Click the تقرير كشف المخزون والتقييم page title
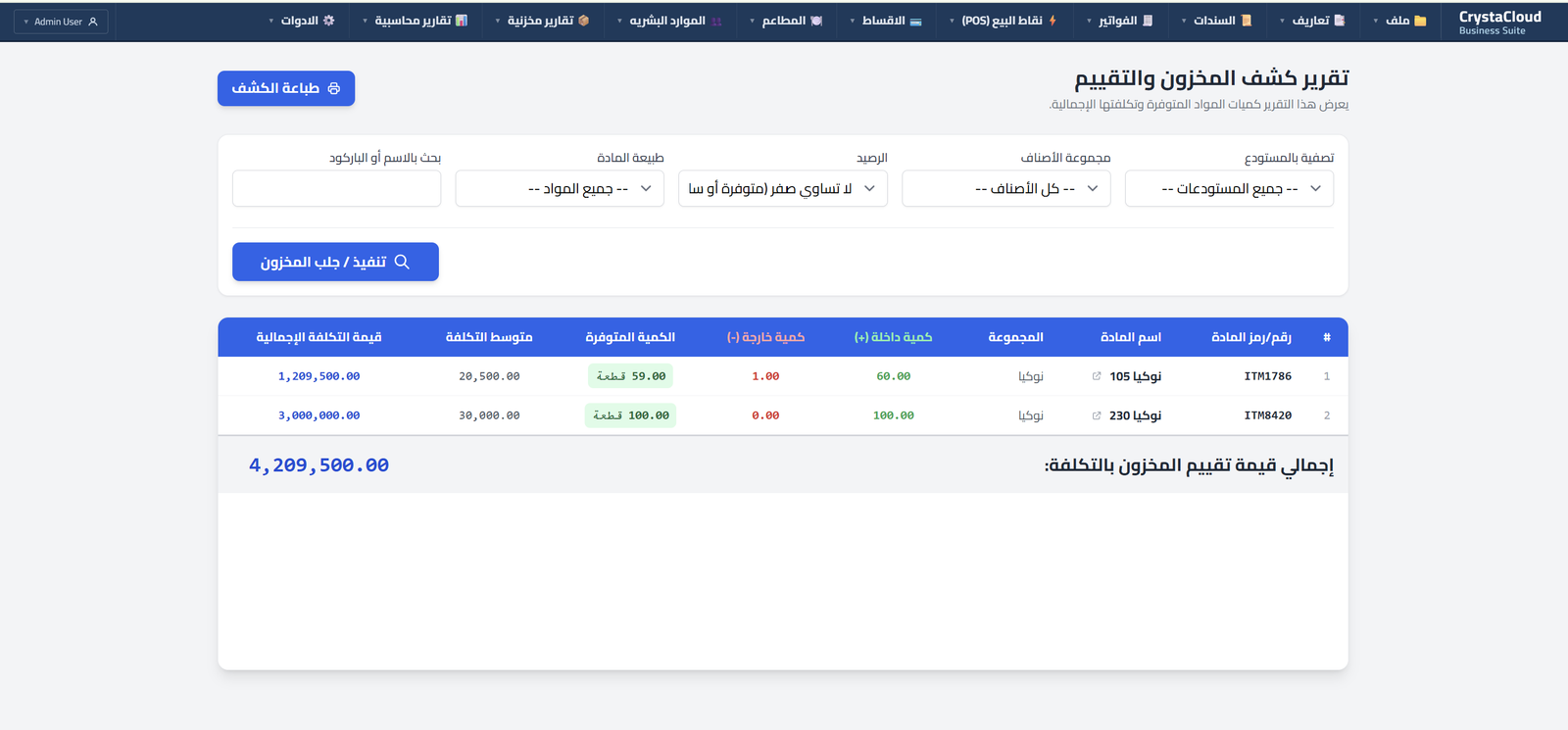This screenshot has width=1568, height=730. tap(1211, 78)
